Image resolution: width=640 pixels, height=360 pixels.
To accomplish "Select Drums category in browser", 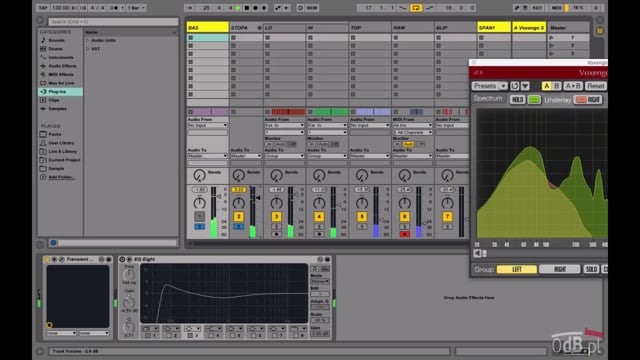I will 56,49.
